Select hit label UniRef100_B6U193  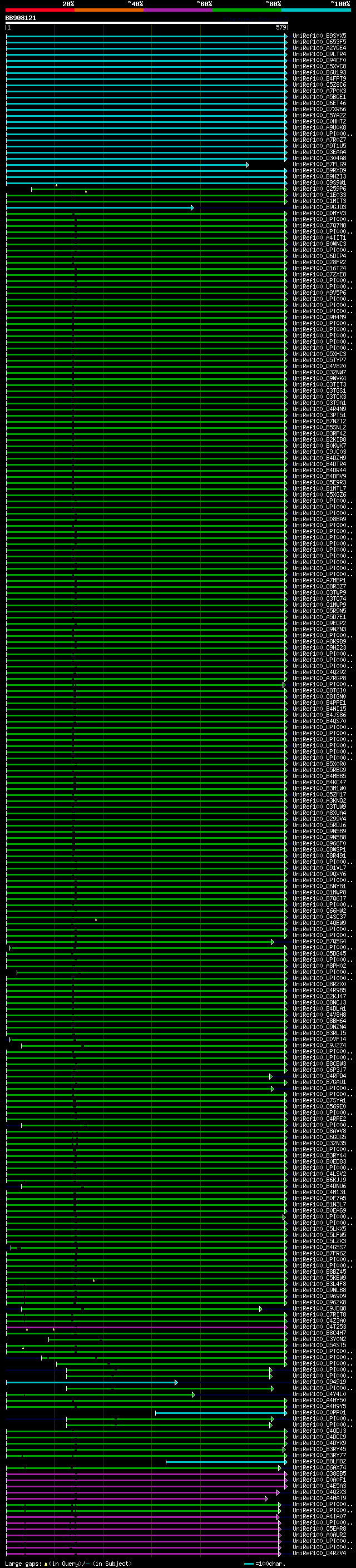319,72
